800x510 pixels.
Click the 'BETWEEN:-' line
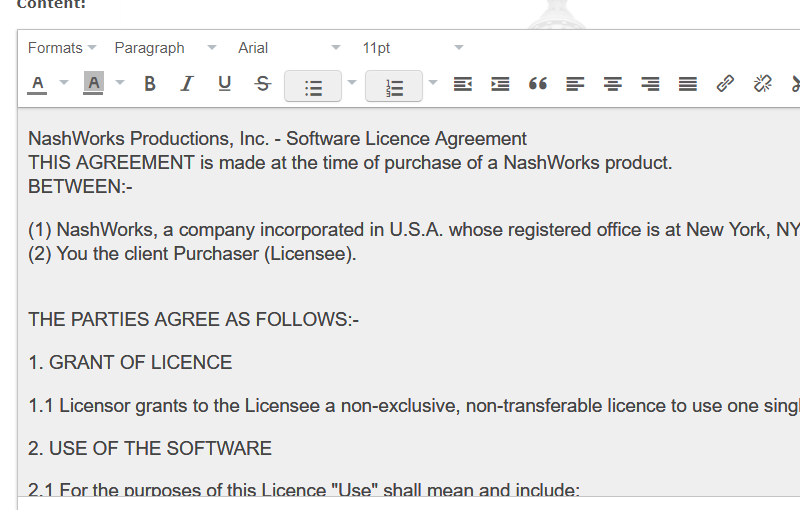[80, 187]
